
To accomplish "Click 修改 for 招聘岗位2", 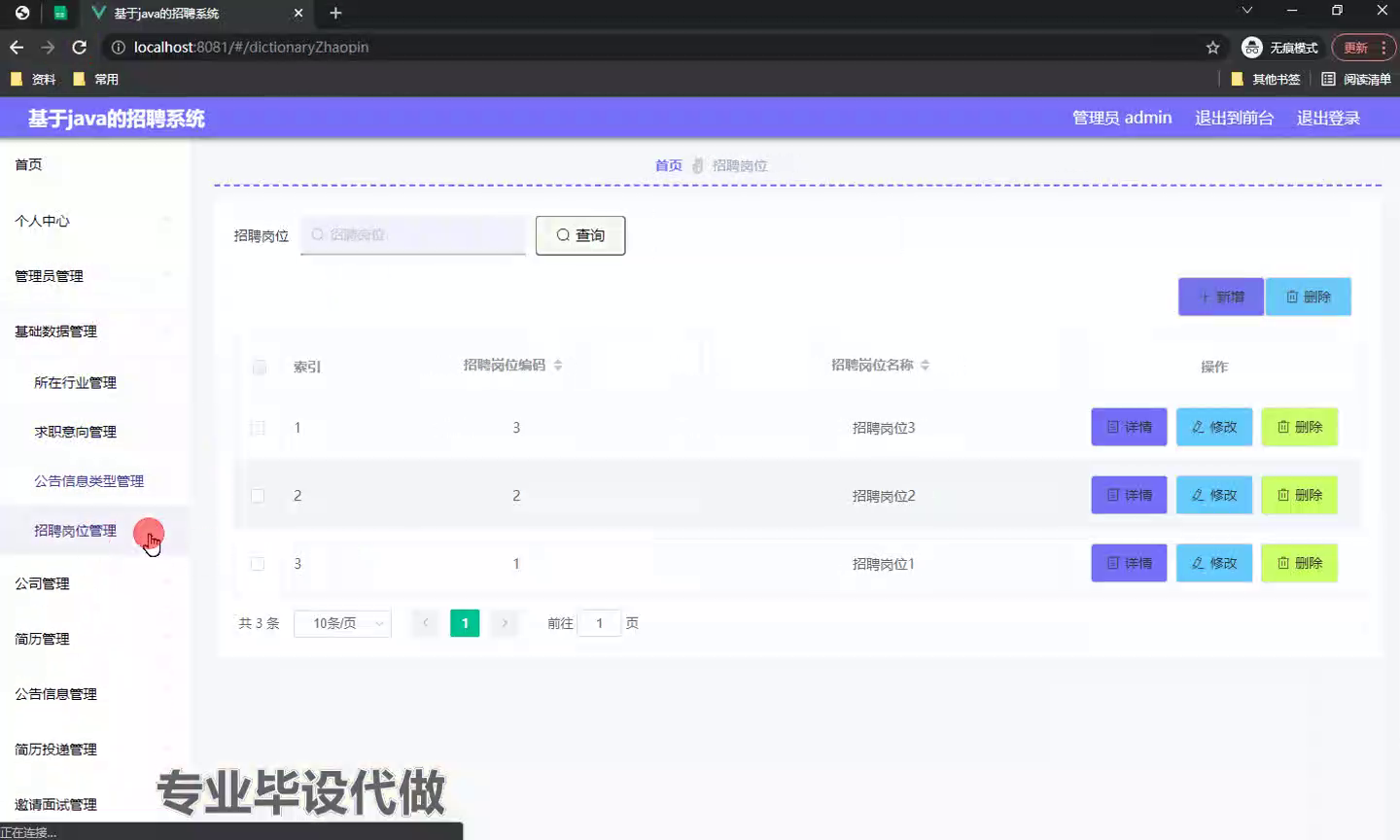I will click(1214, 495).
